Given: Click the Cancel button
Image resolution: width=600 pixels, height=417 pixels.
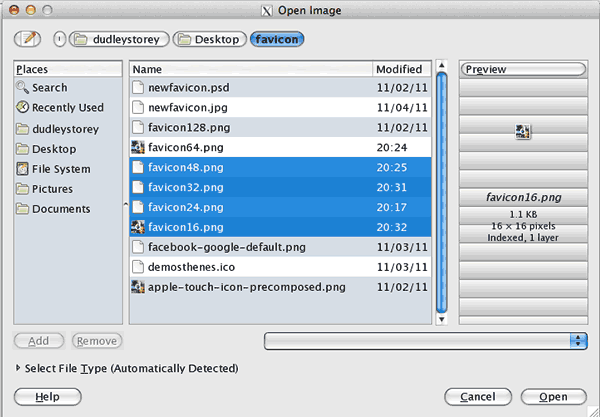Looking at the screenshot, I should coord(478,397).
